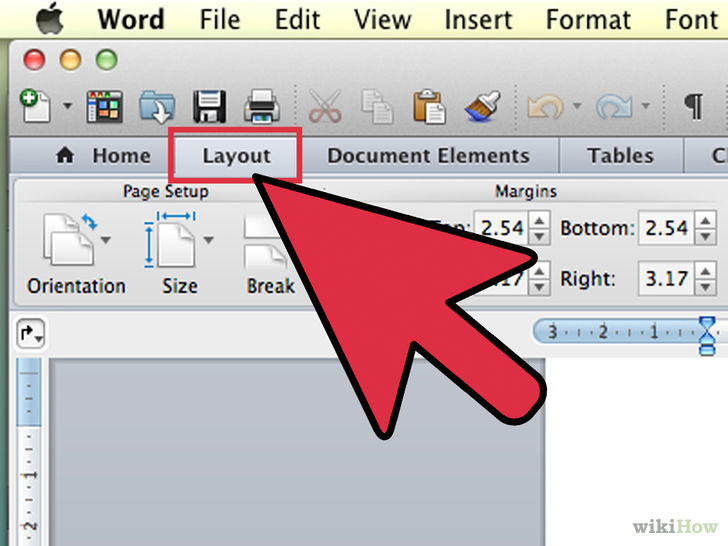Open the View menu
Image resolution: width=728 pixels, height=546 pixels.
click(x=383, y=20)
